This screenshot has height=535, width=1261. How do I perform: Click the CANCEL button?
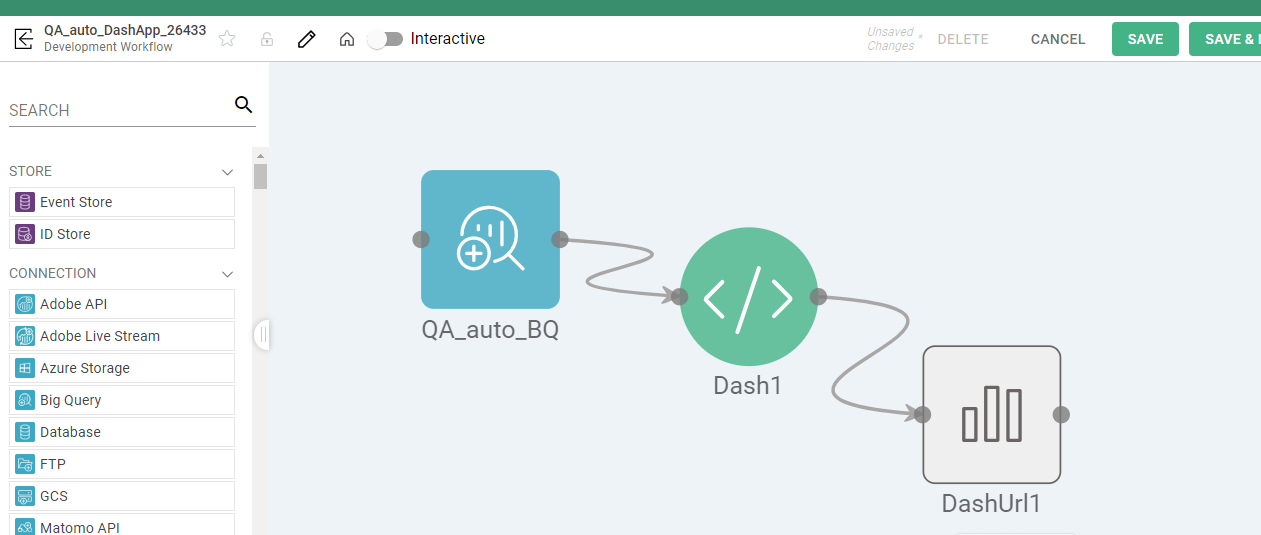click(x=1057, y=39)
